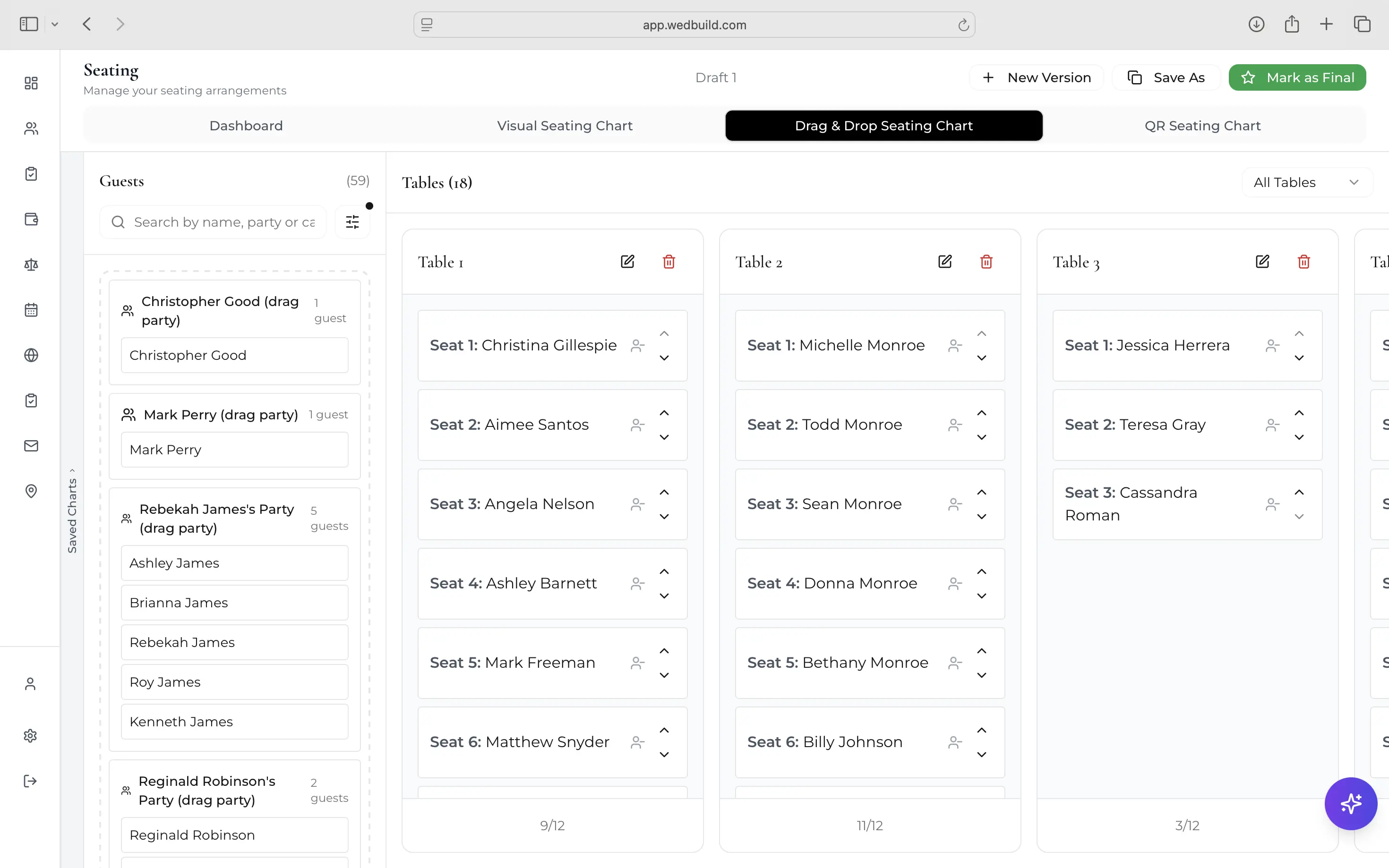Open the guests people icon in sidebar
1389x868 pixels.
tap(31, 128)
